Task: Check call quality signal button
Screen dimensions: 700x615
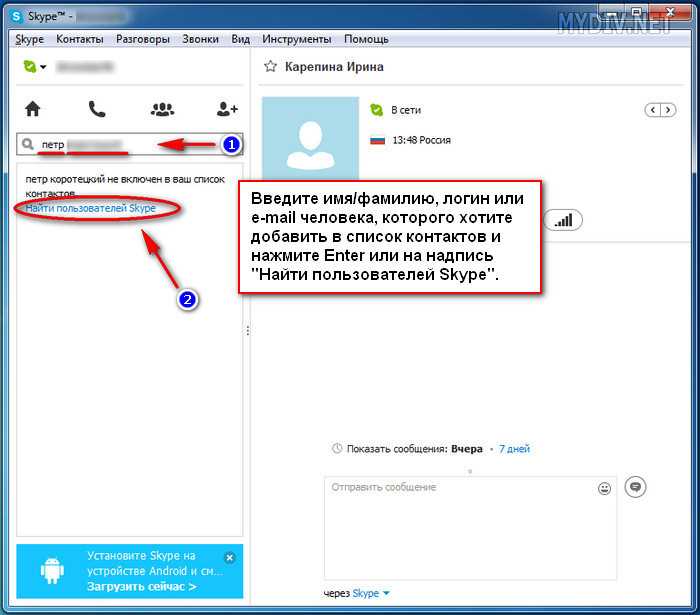Action: 563,220
